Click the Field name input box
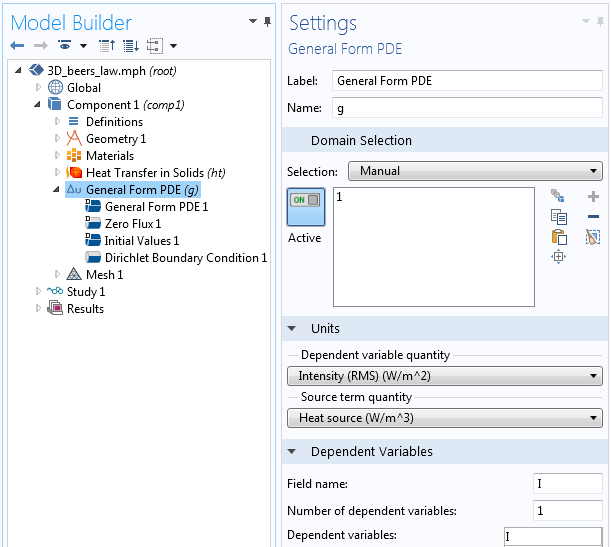611x547 pixels. 568,483
